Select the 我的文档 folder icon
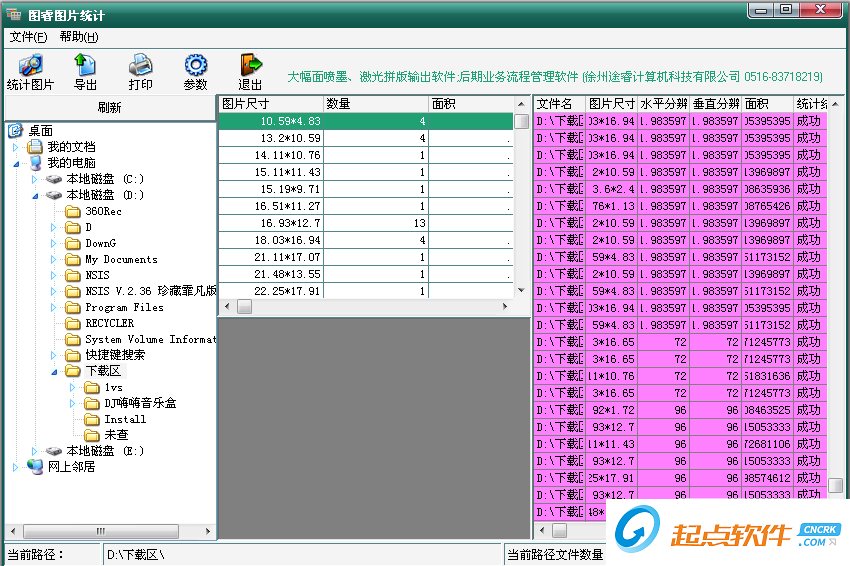 pos(36,147)
